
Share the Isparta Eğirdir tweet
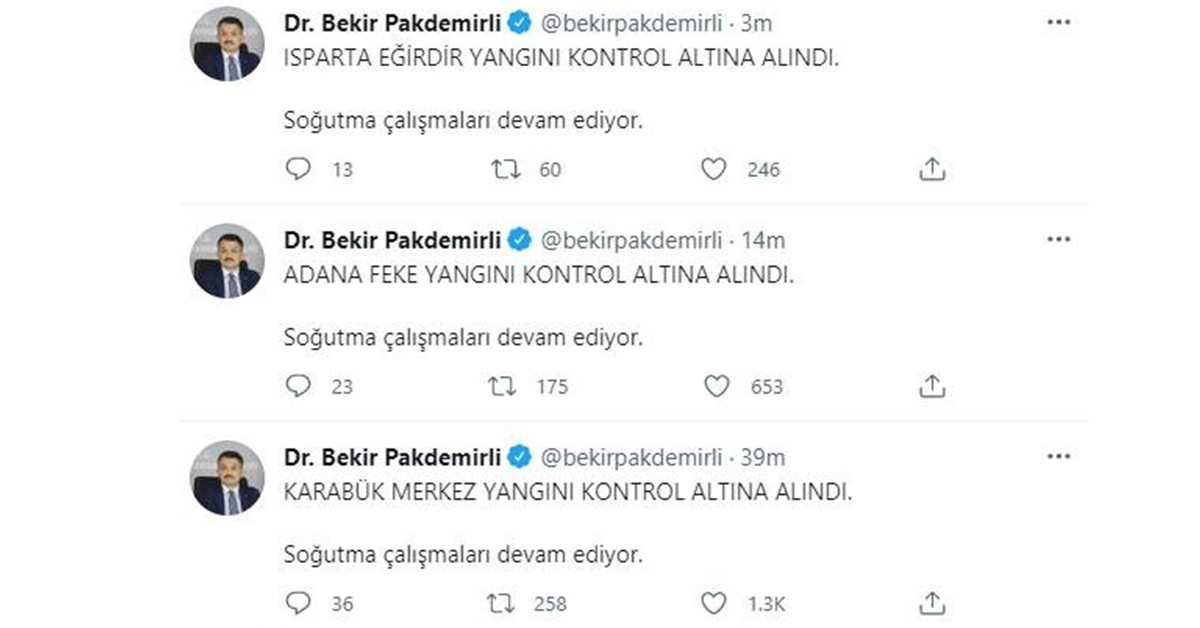coord(932,169)
